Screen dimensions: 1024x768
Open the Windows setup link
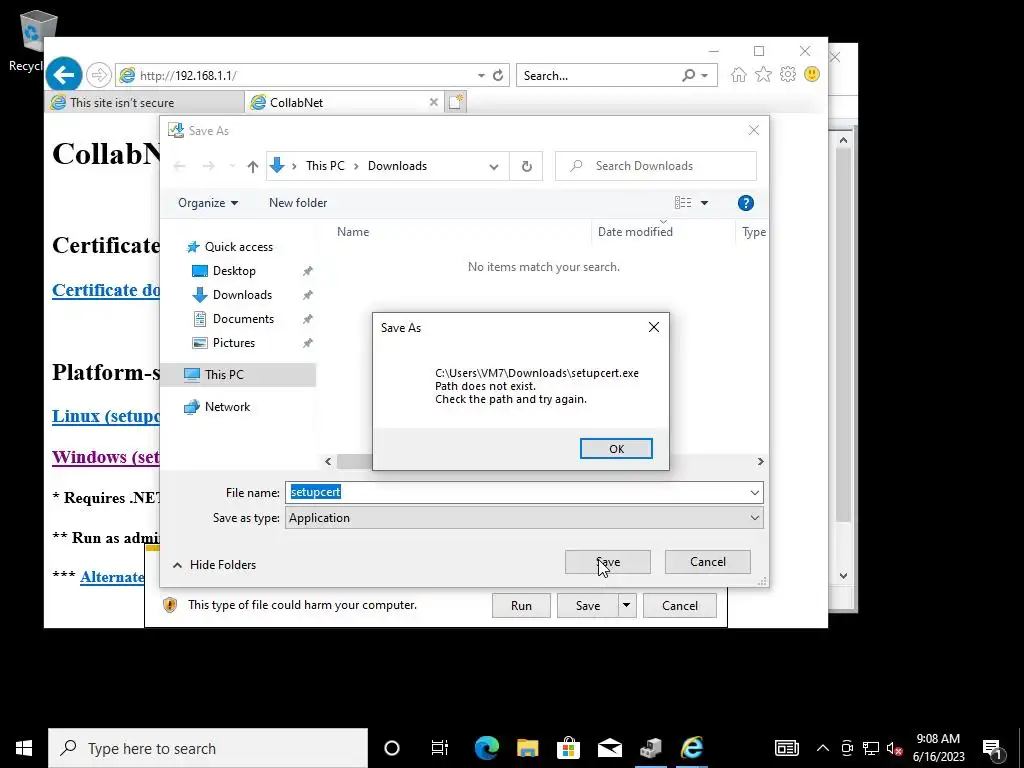click(x=106, y=457)
